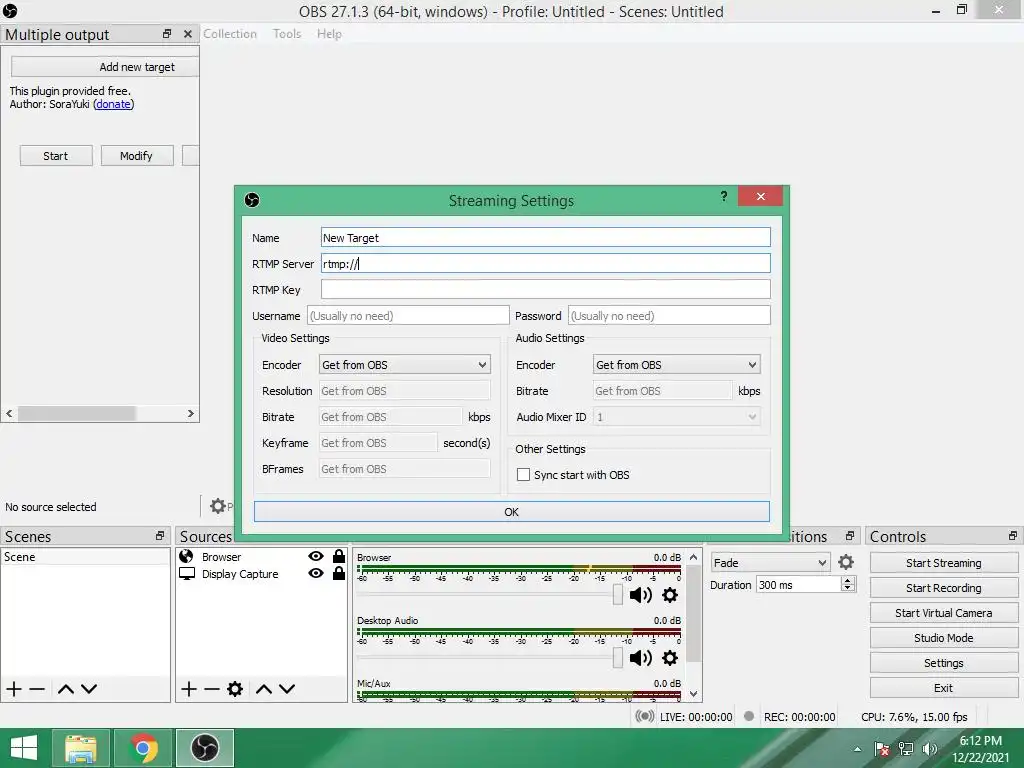Click the Name input field
This screenshot has width=1024, height=768.
(545, 237)
